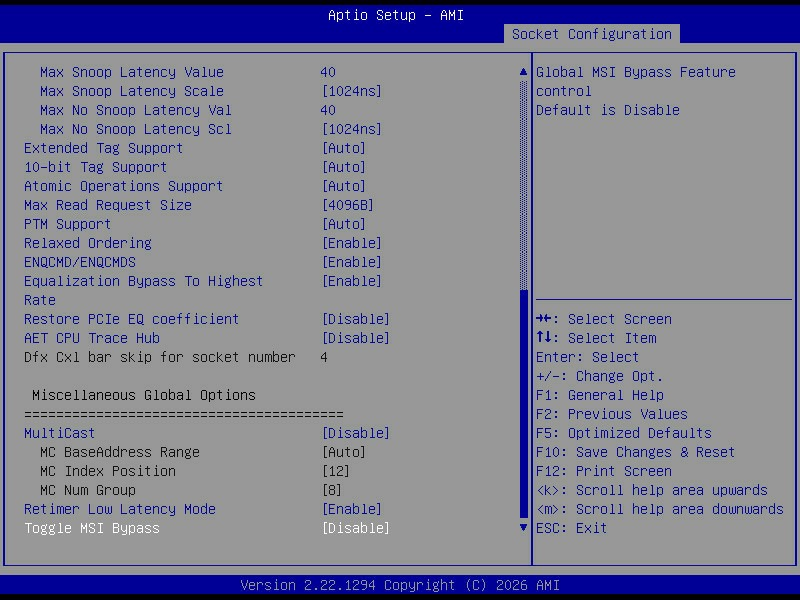Click the Default is Disable help line
800x600 pixels.
[x=608, y=110]
